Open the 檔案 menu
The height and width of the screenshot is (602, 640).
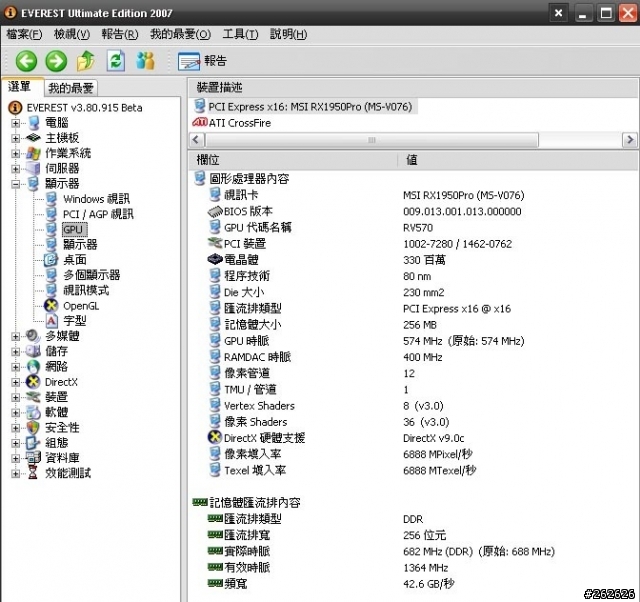click(x=24, y=34)
